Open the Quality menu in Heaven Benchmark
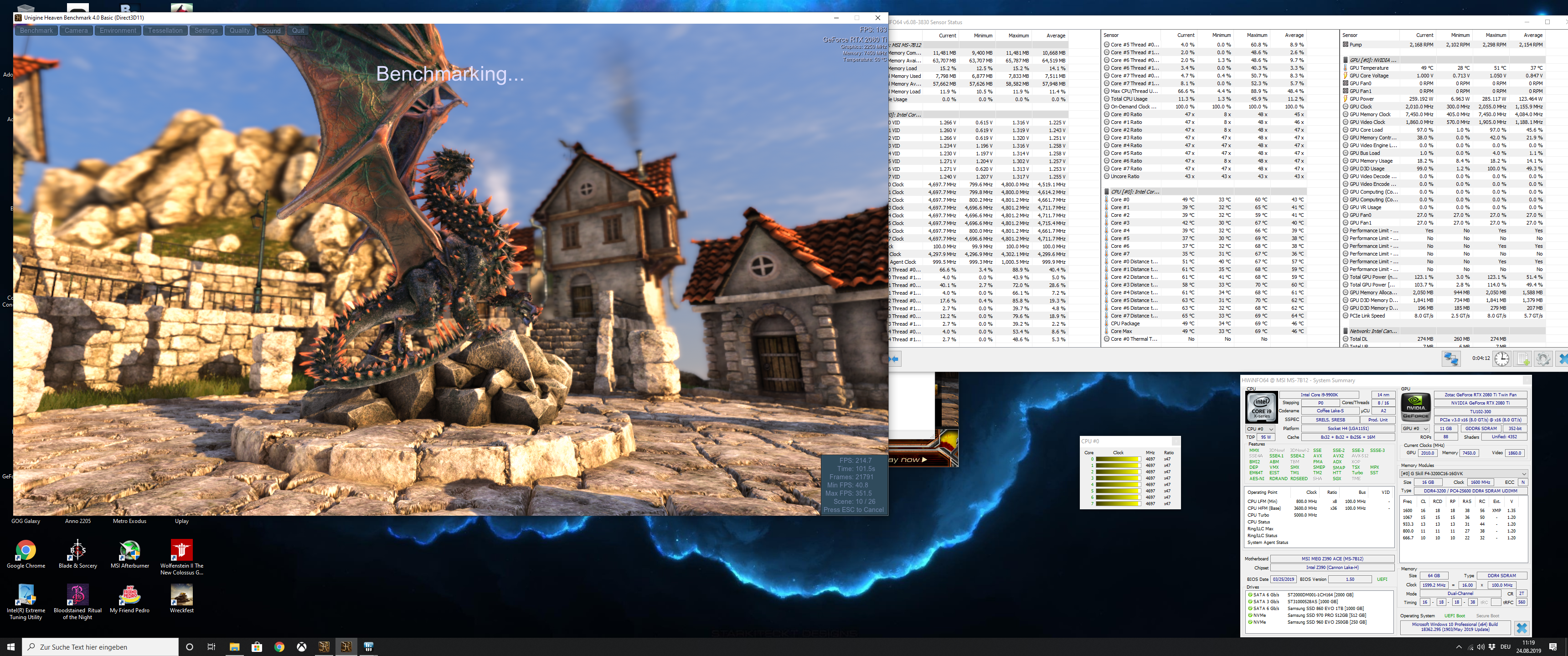 (x=239, y=31)
